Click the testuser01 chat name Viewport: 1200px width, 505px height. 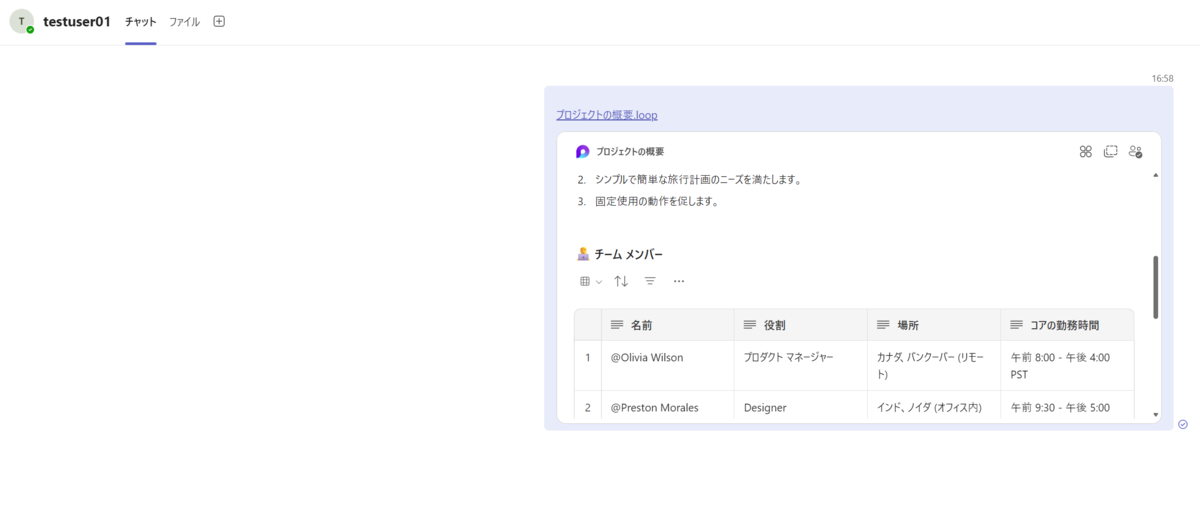tap(77, 21)
